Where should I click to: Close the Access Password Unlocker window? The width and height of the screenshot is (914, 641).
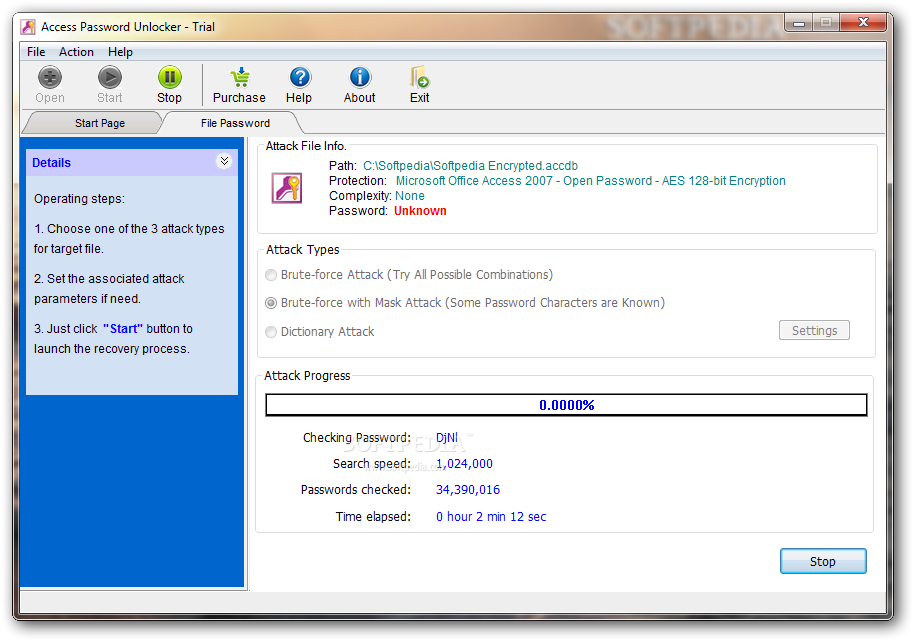pos(864,23)
